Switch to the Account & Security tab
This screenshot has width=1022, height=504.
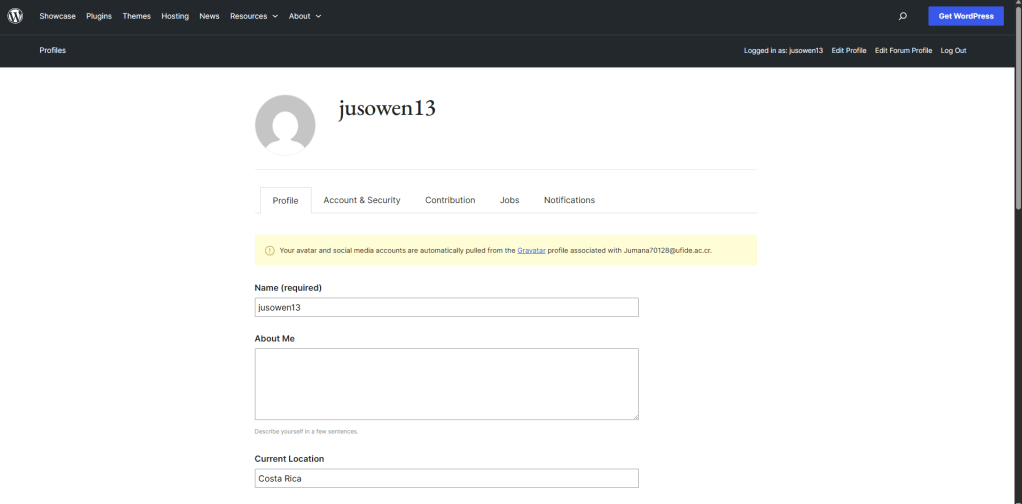click(362, 200)
